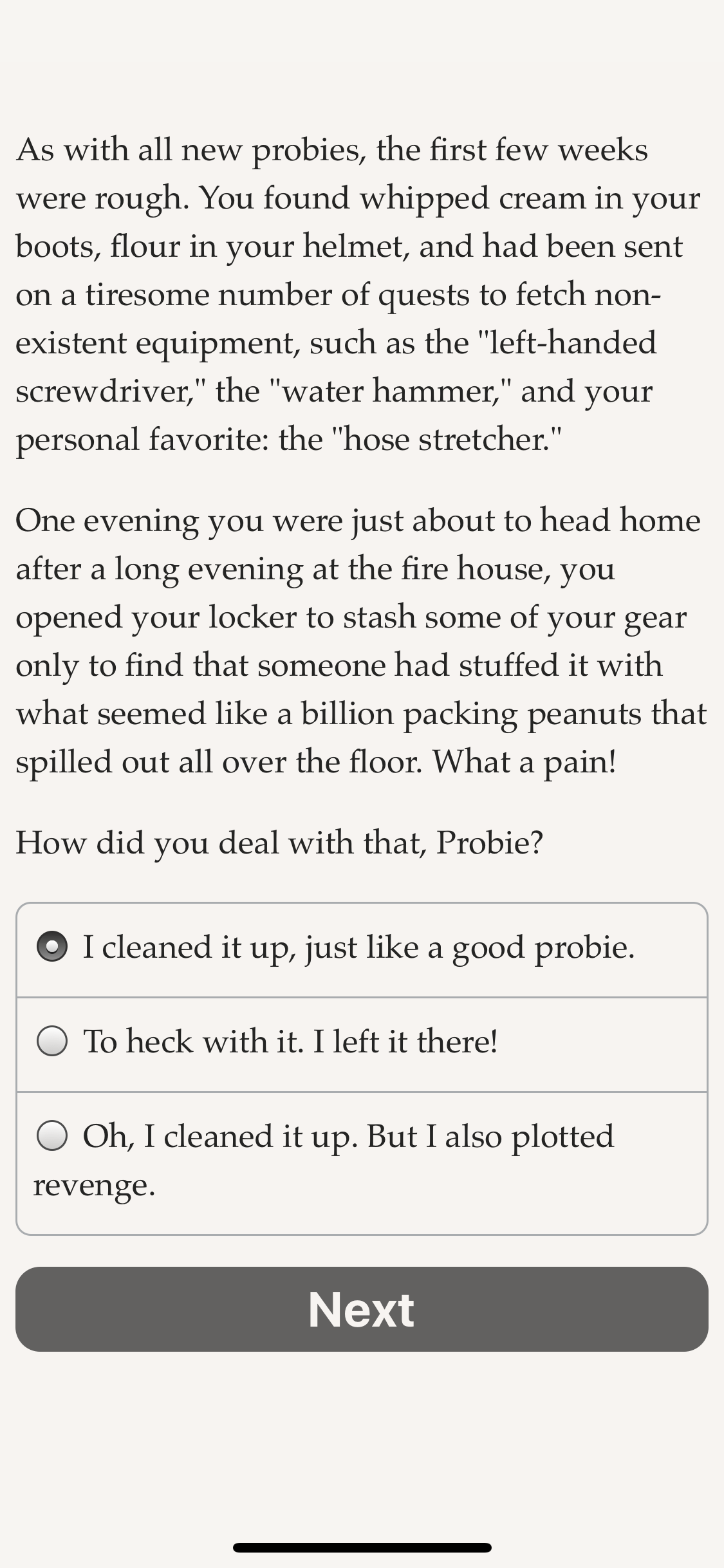Tap the sentence 'What a pain!'
Viewport: 724px width, 1568px height.
coord(524,762)
